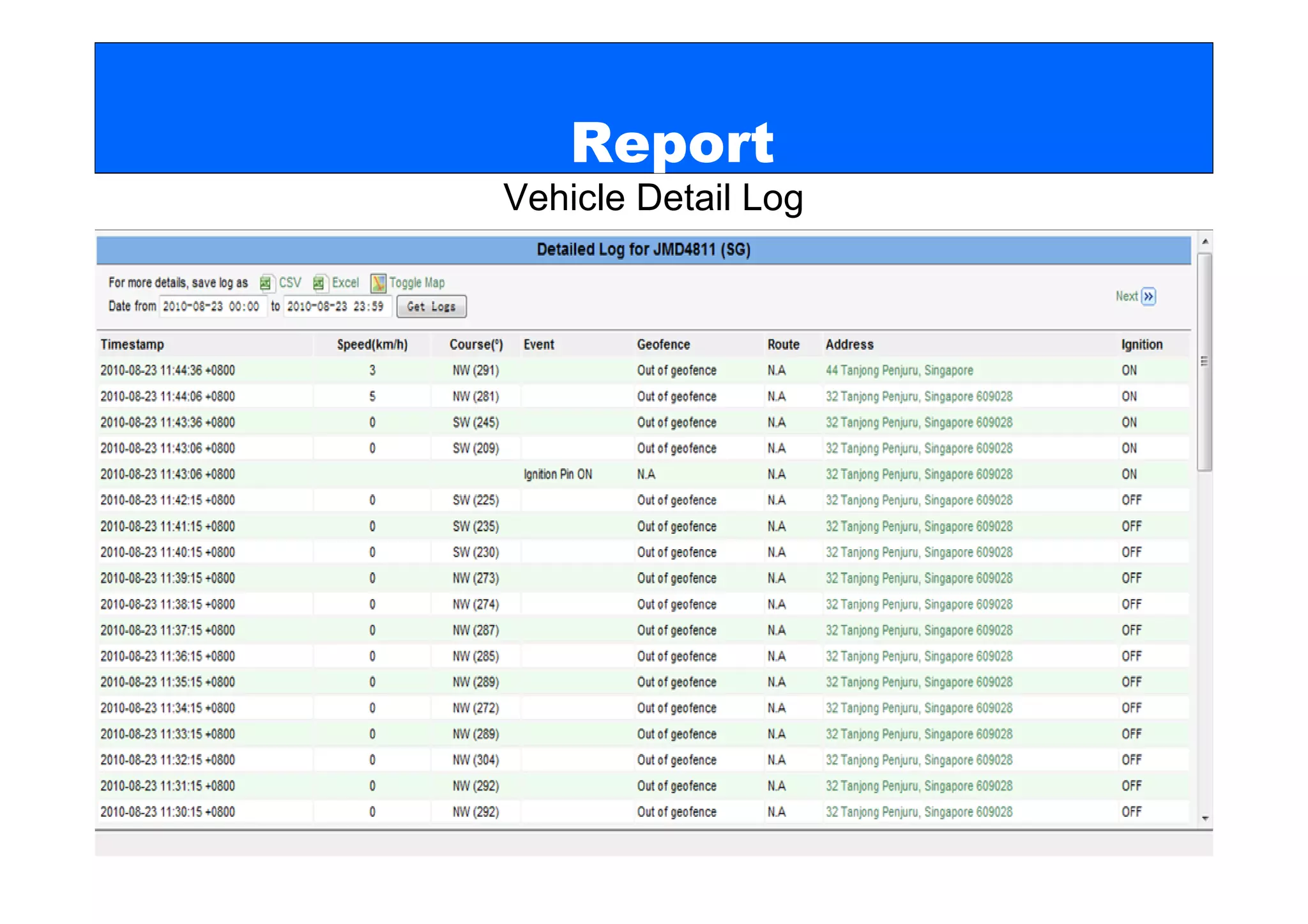Select timestamp 2010-08-23 11:36:15 +0800
Viewport: 1308px width, 924px height.
click(168, 656)
